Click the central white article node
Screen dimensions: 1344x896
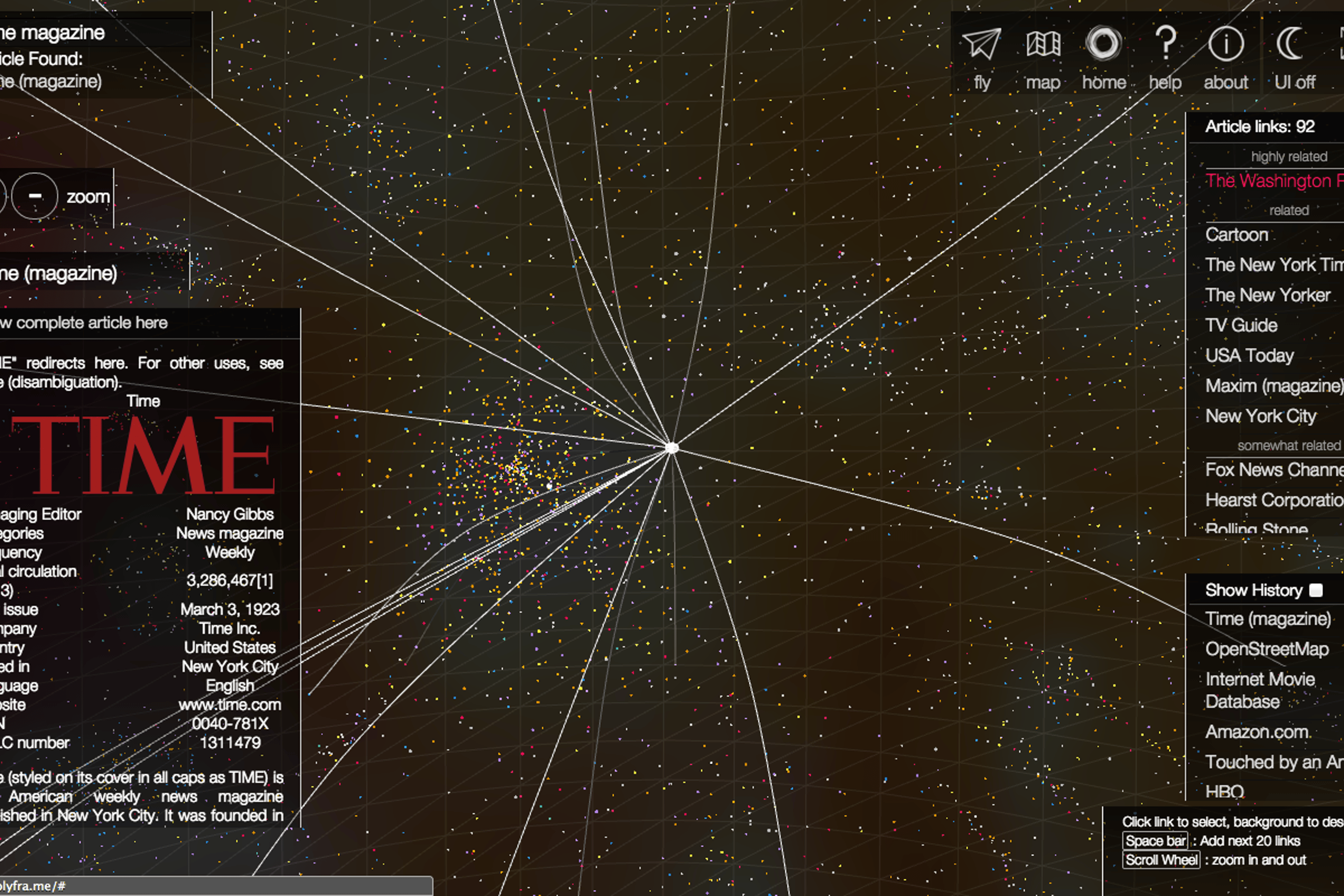(x=672, y=448)
